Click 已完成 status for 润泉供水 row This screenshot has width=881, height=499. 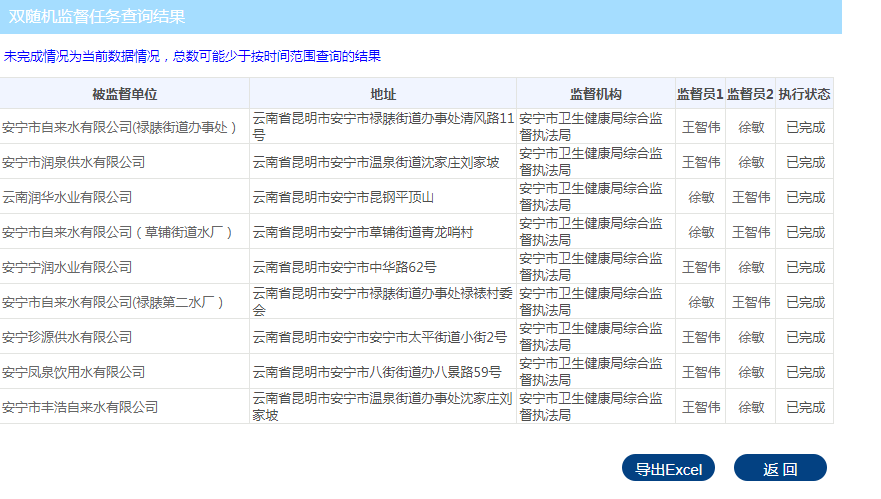click(x=805, y=162)
